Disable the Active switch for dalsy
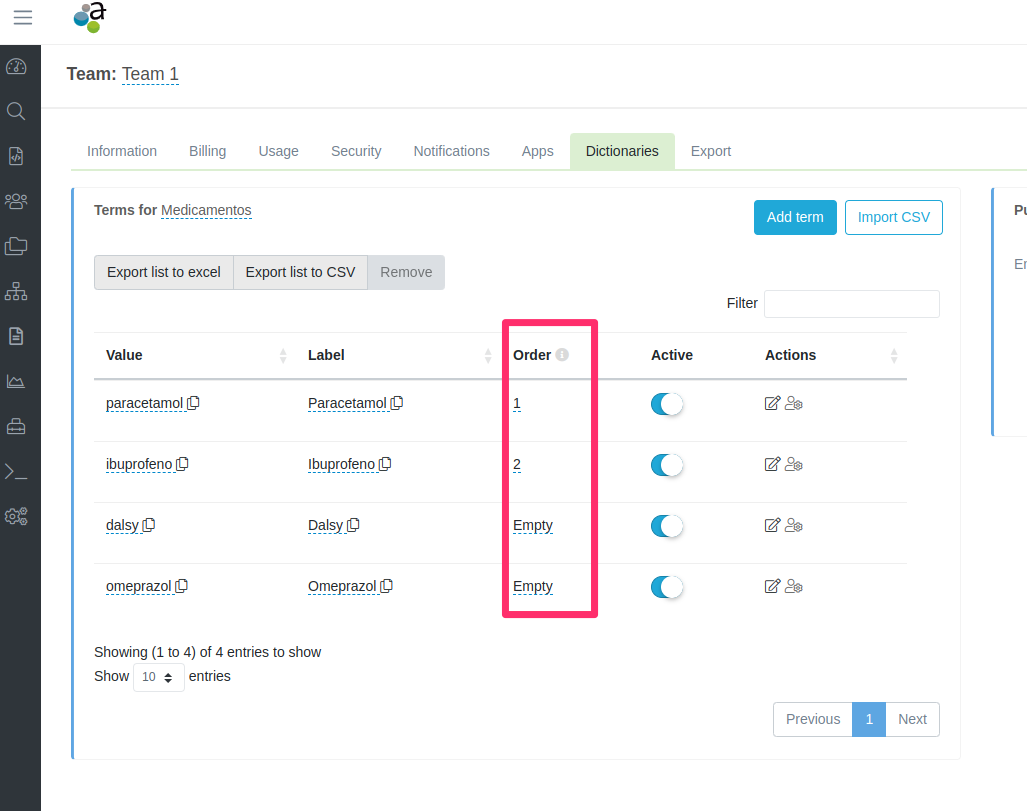Image resolution: width=1027 pixels, height=811 pixels. click(x=666, y=525)
